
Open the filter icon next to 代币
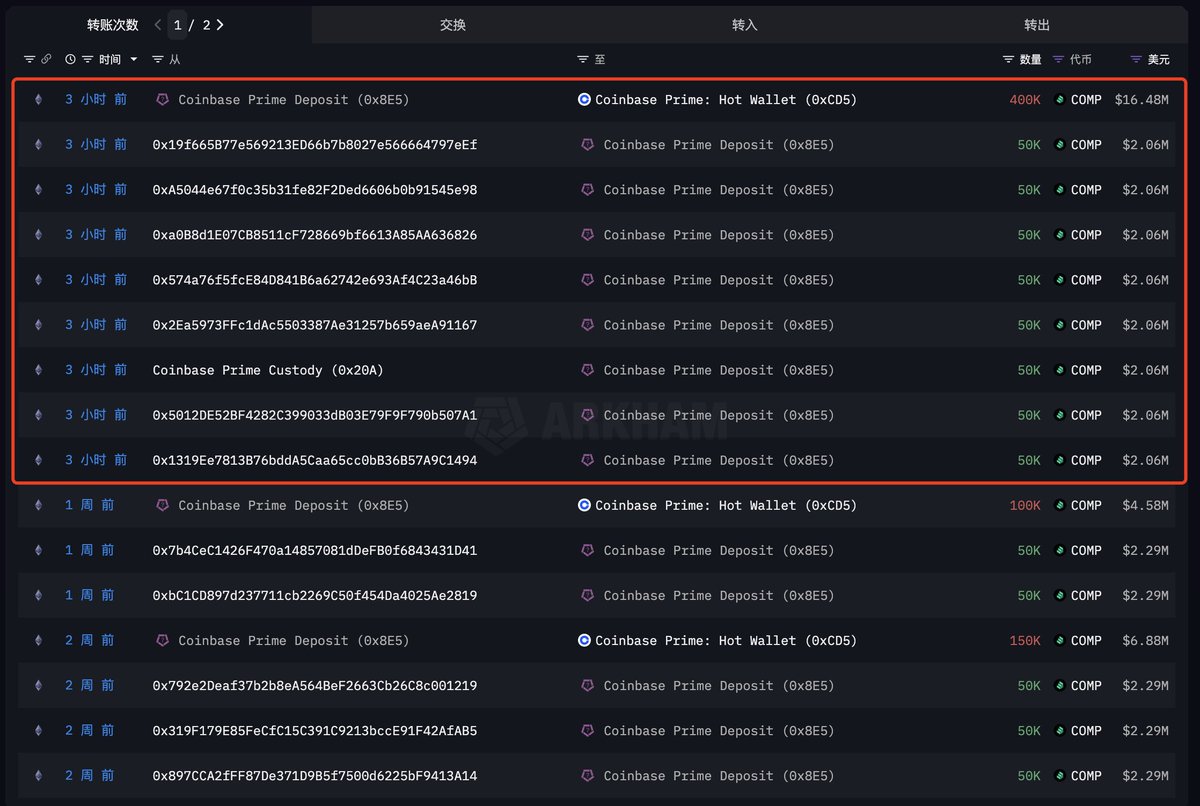1058,60
